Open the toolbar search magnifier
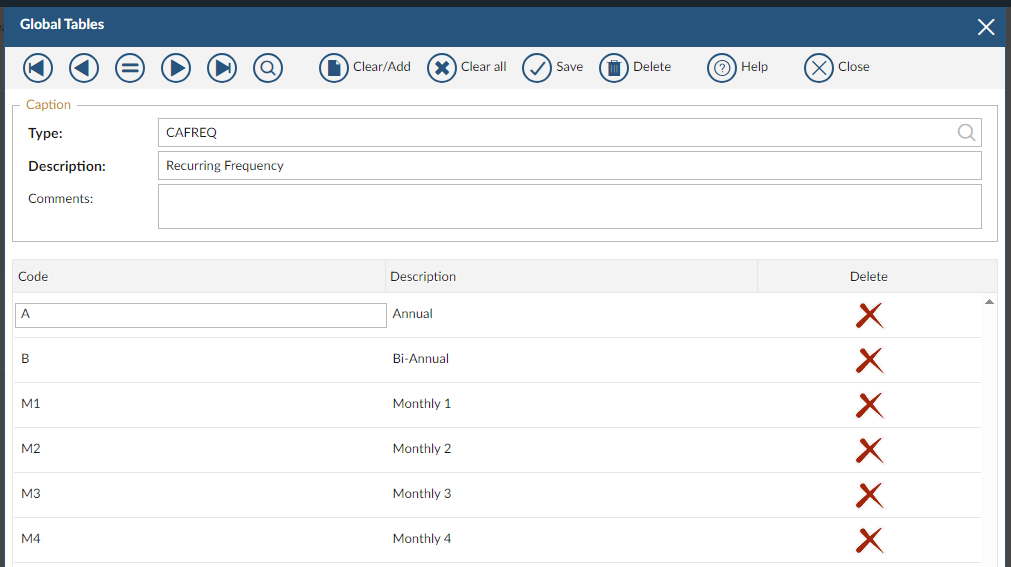Image resolution: width=1011 pixels, height=567 pixels. (268, 68)
